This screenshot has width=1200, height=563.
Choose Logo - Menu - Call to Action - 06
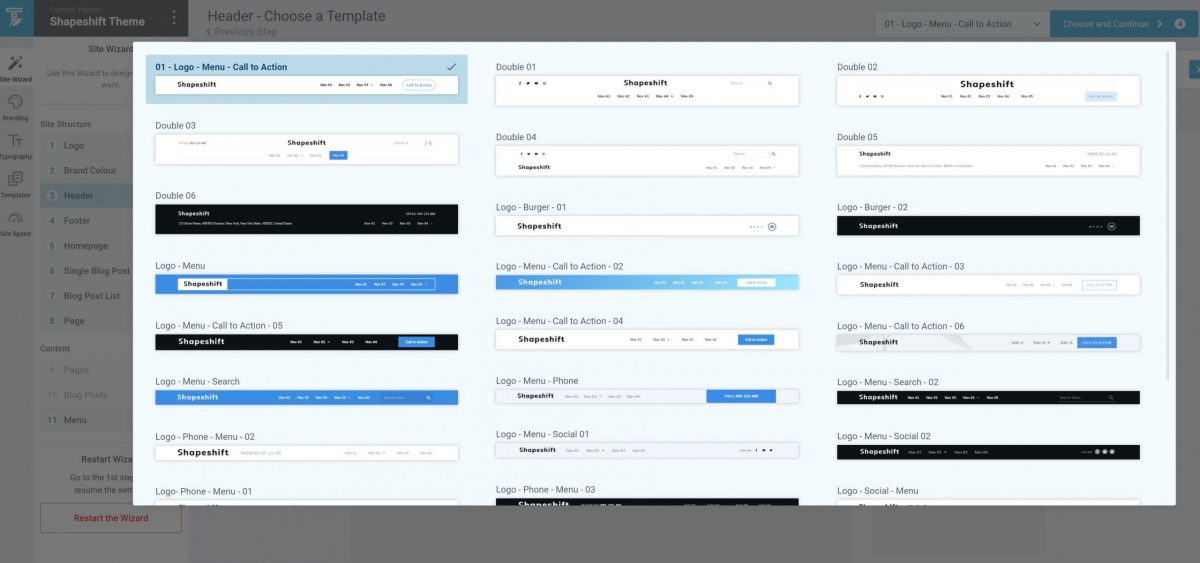pyautogui.click(x=988, y=342)
